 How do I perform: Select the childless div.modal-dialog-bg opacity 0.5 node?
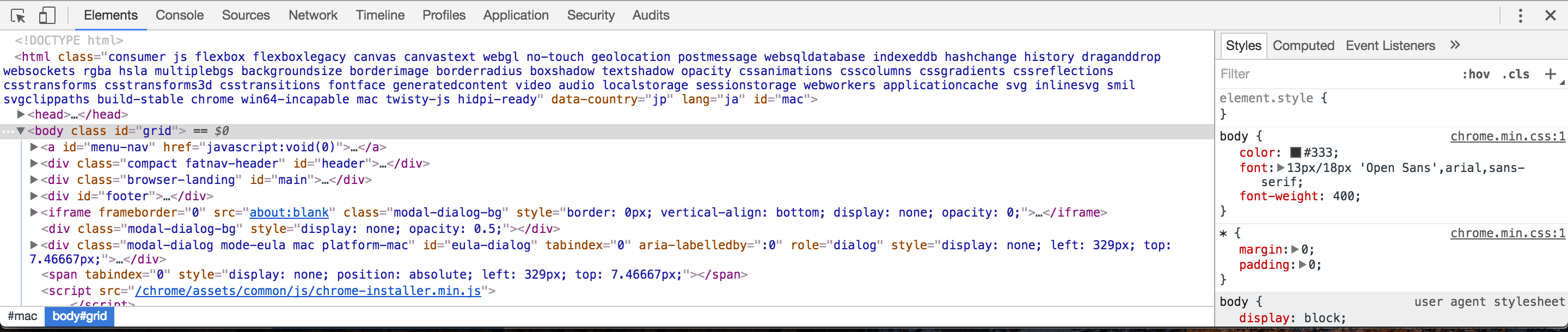click(301, 229)
